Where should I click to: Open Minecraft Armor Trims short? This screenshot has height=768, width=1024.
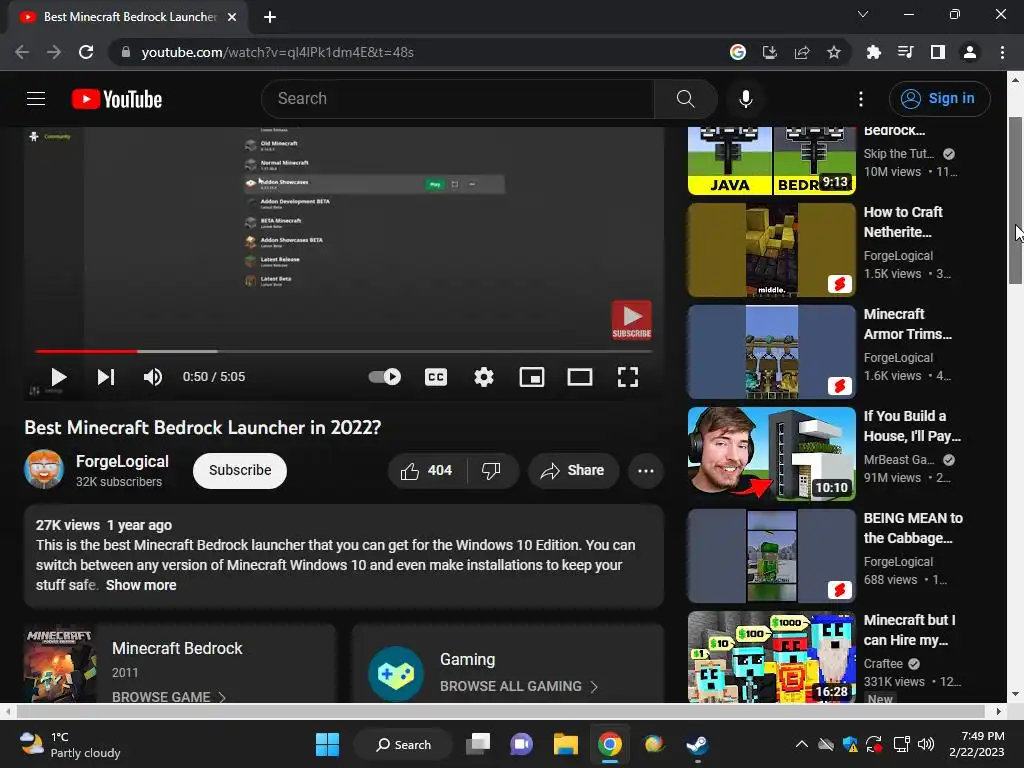coord(771,352)
